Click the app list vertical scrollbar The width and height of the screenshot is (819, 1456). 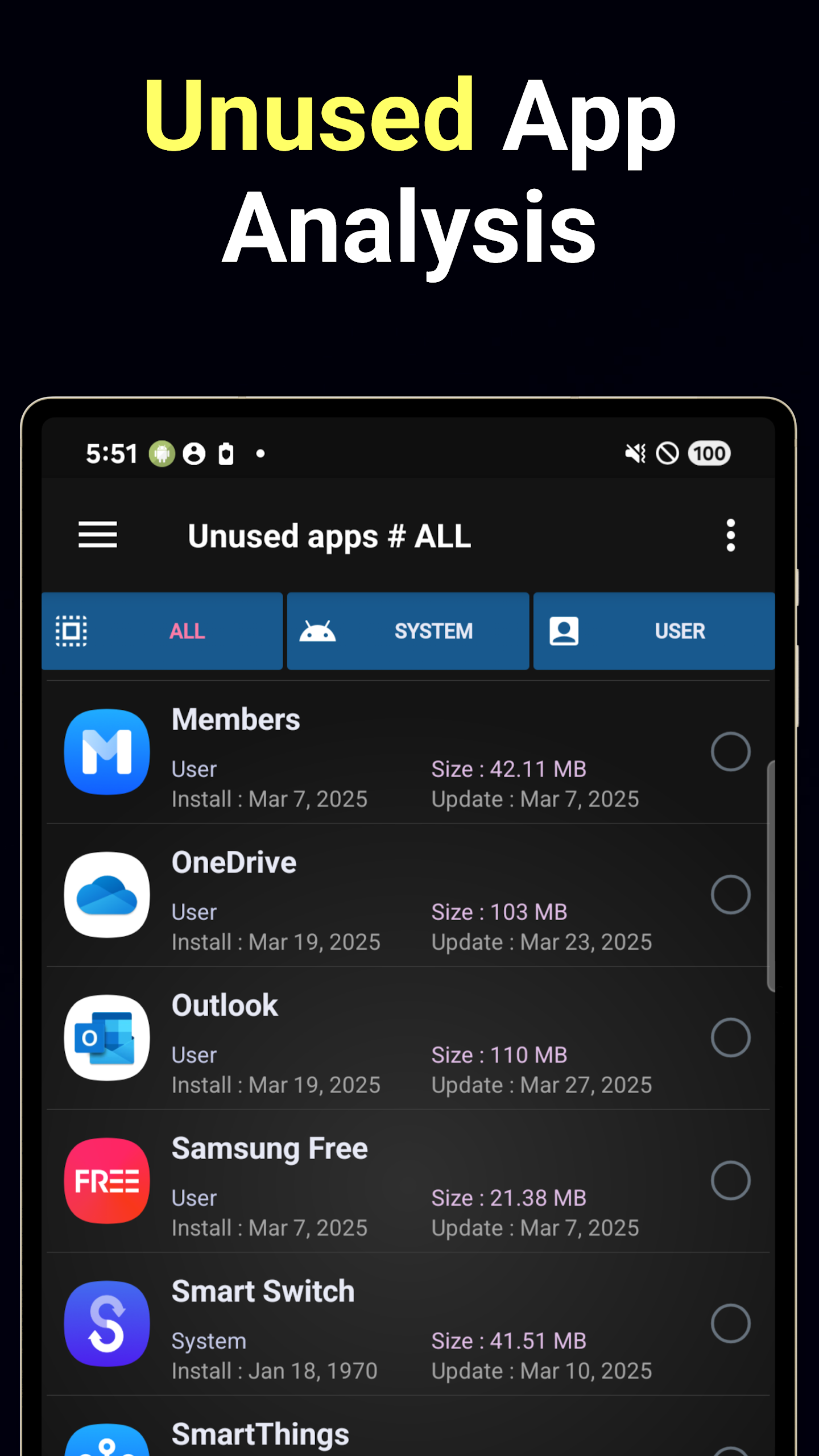coord(771,876)
